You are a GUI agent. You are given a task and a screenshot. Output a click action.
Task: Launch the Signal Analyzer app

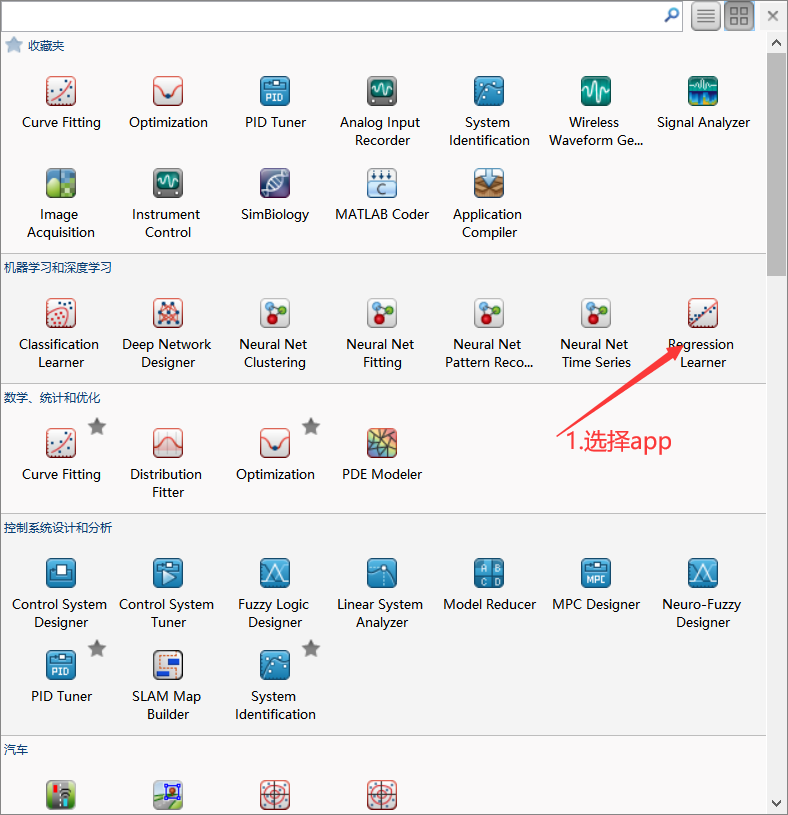tap(703, 103)
